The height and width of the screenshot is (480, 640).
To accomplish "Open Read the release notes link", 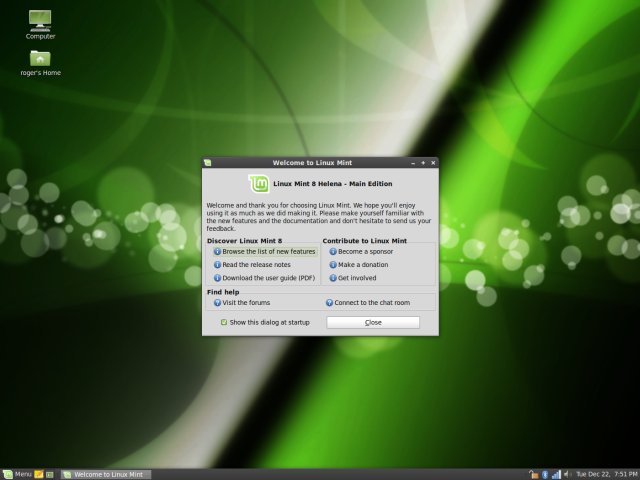I will tap(258, 265).
